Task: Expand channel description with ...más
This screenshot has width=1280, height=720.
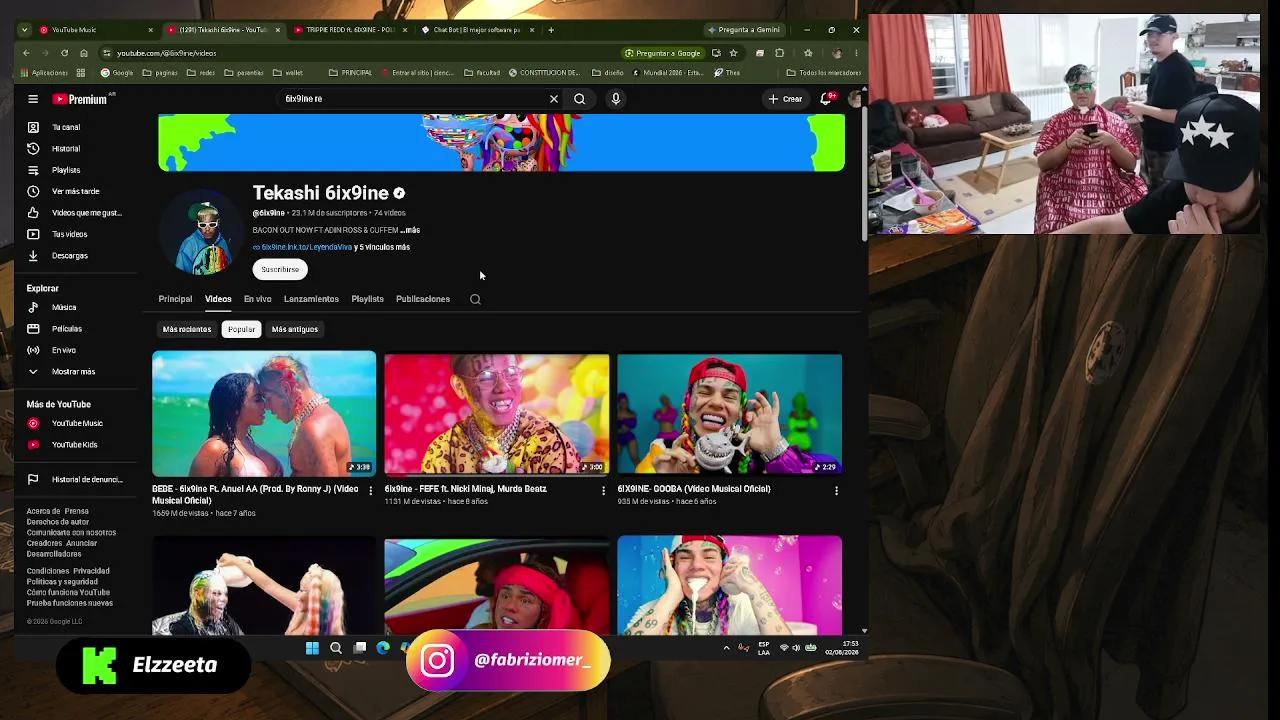Action: 410,230
